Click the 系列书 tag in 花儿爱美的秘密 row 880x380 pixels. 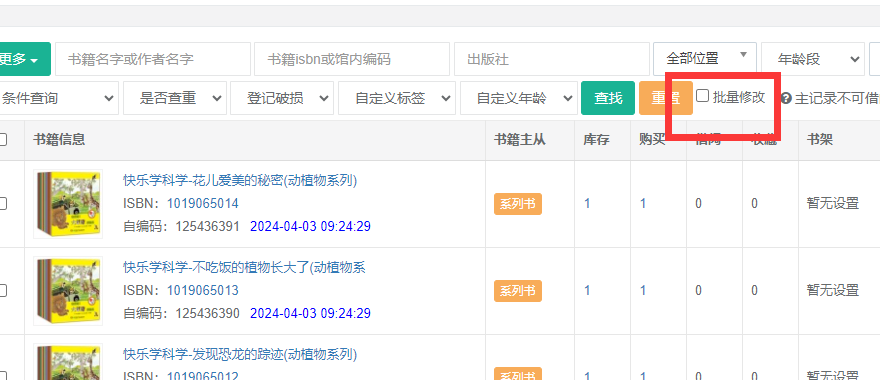[x=517, y=204]
